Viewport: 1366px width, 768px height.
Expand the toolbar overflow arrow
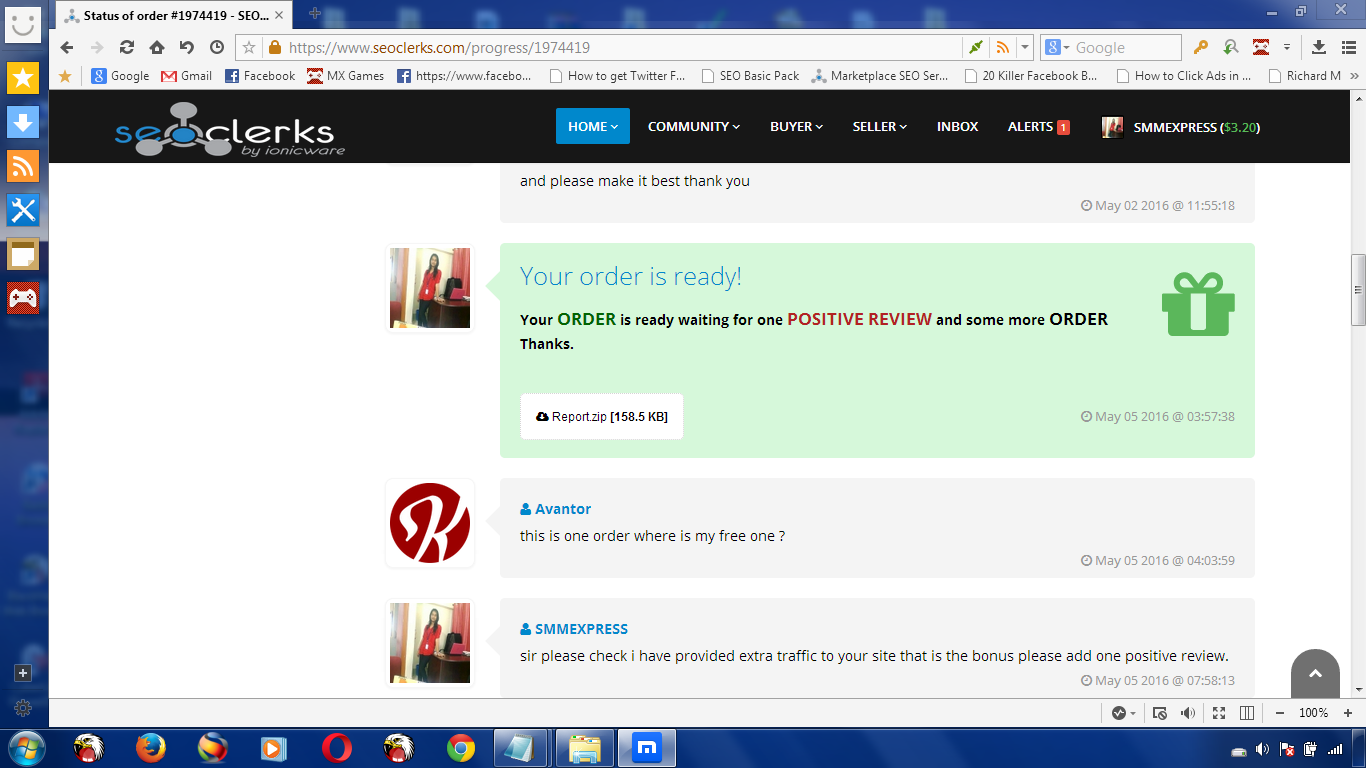pos(1287,47)
